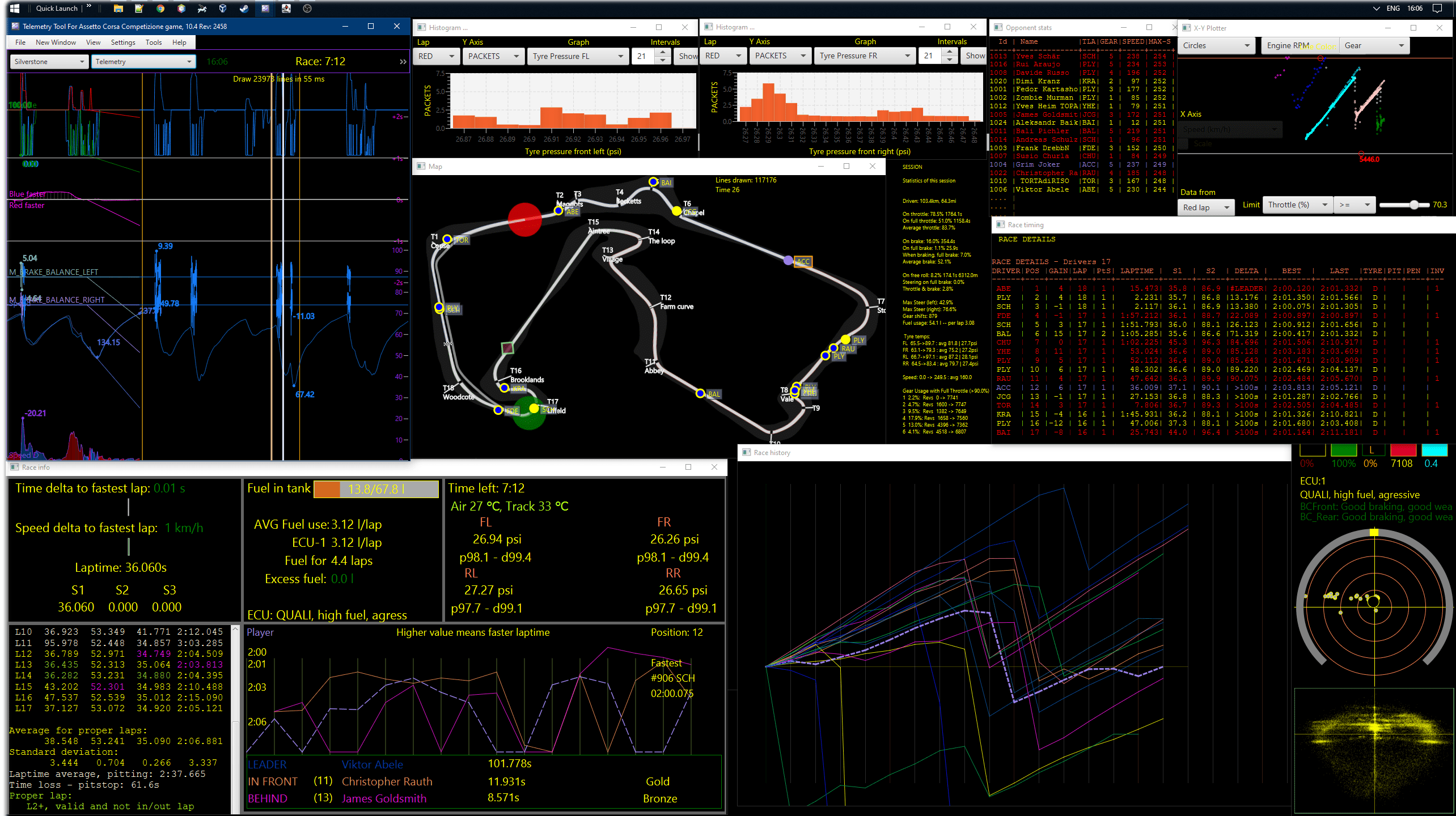Expand the telemetry toolbar double-arrow
Screen dimensions: 1456x816
tap(403, 62)
